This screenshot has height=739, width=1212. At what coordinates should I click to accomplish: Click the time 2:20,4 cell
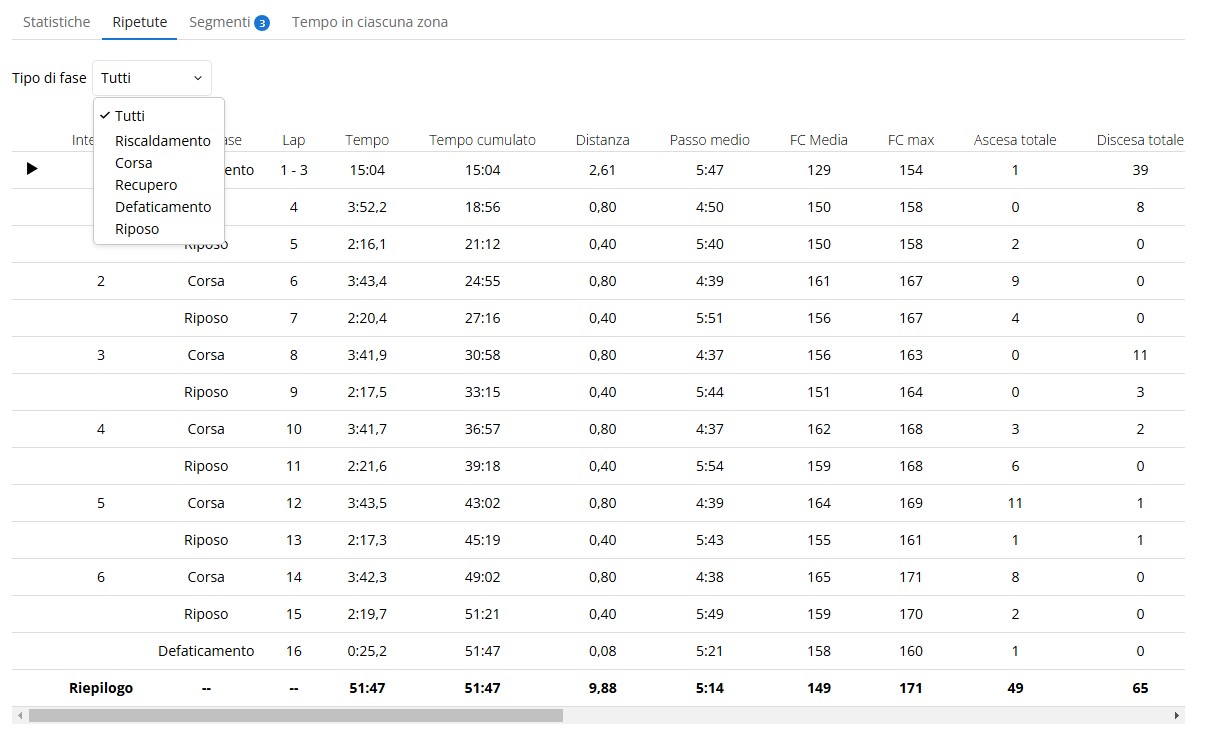click(367, 318)
